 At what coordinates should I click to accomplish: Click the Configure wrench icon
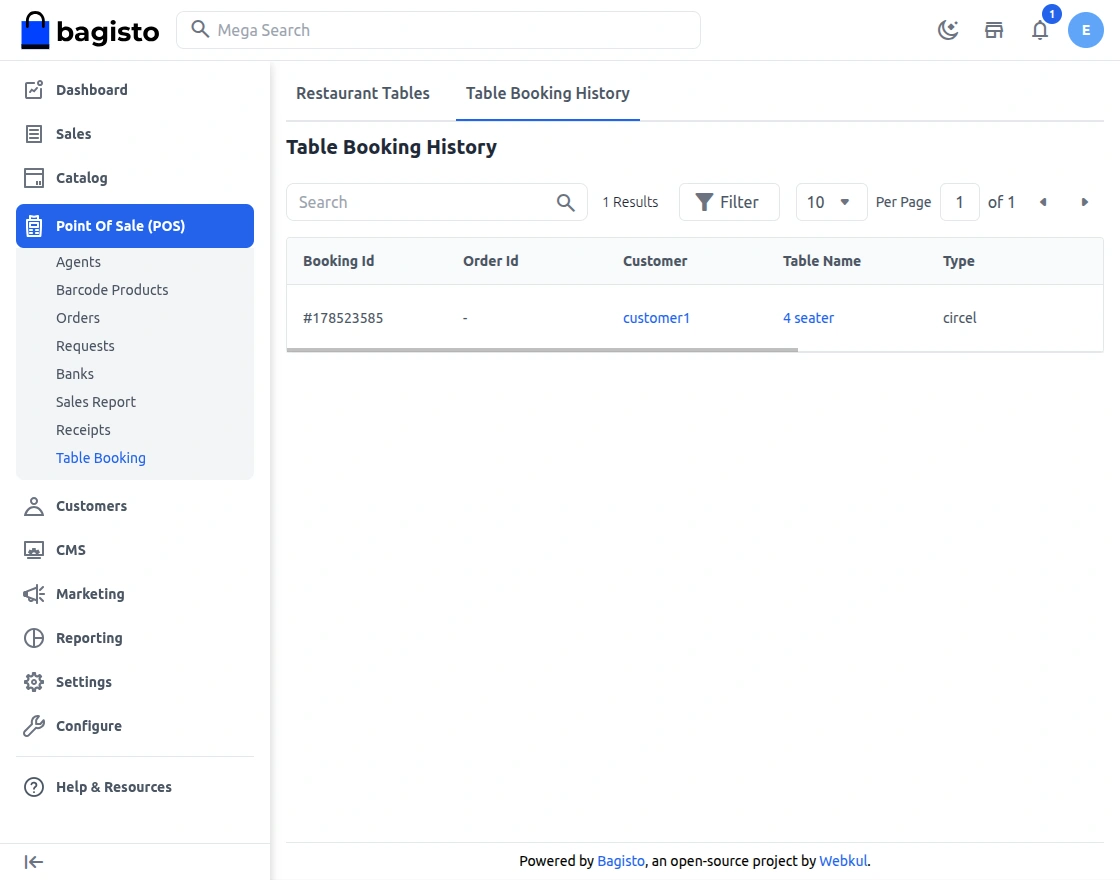click(x=34, y=726)
